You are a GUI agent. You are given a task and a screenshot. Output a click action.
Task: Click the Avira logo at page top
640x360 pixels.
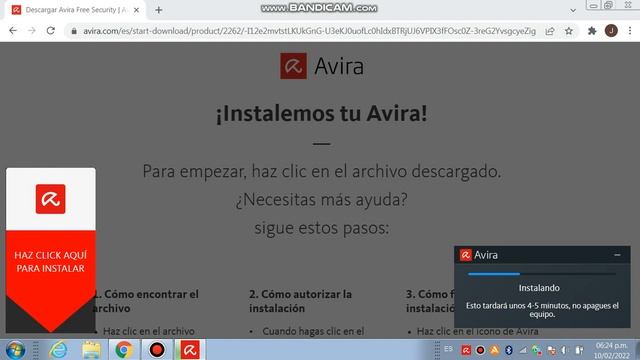322,66
